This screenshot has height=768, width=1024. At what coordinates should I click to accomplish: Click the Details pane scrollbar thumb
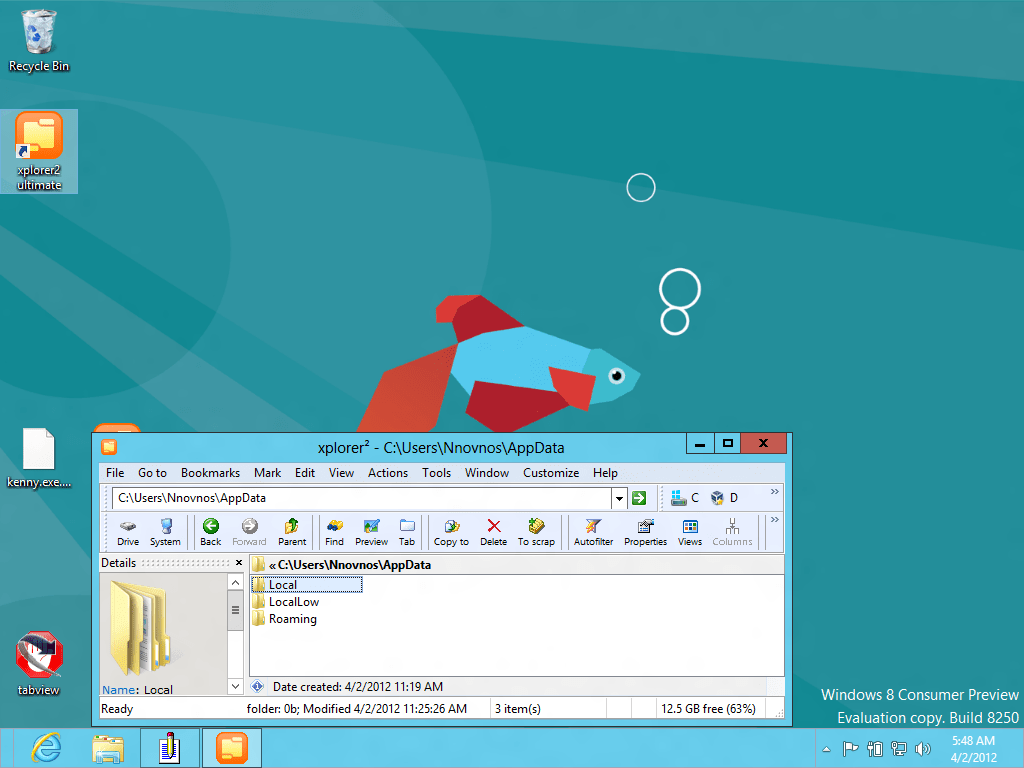point(235,610)
